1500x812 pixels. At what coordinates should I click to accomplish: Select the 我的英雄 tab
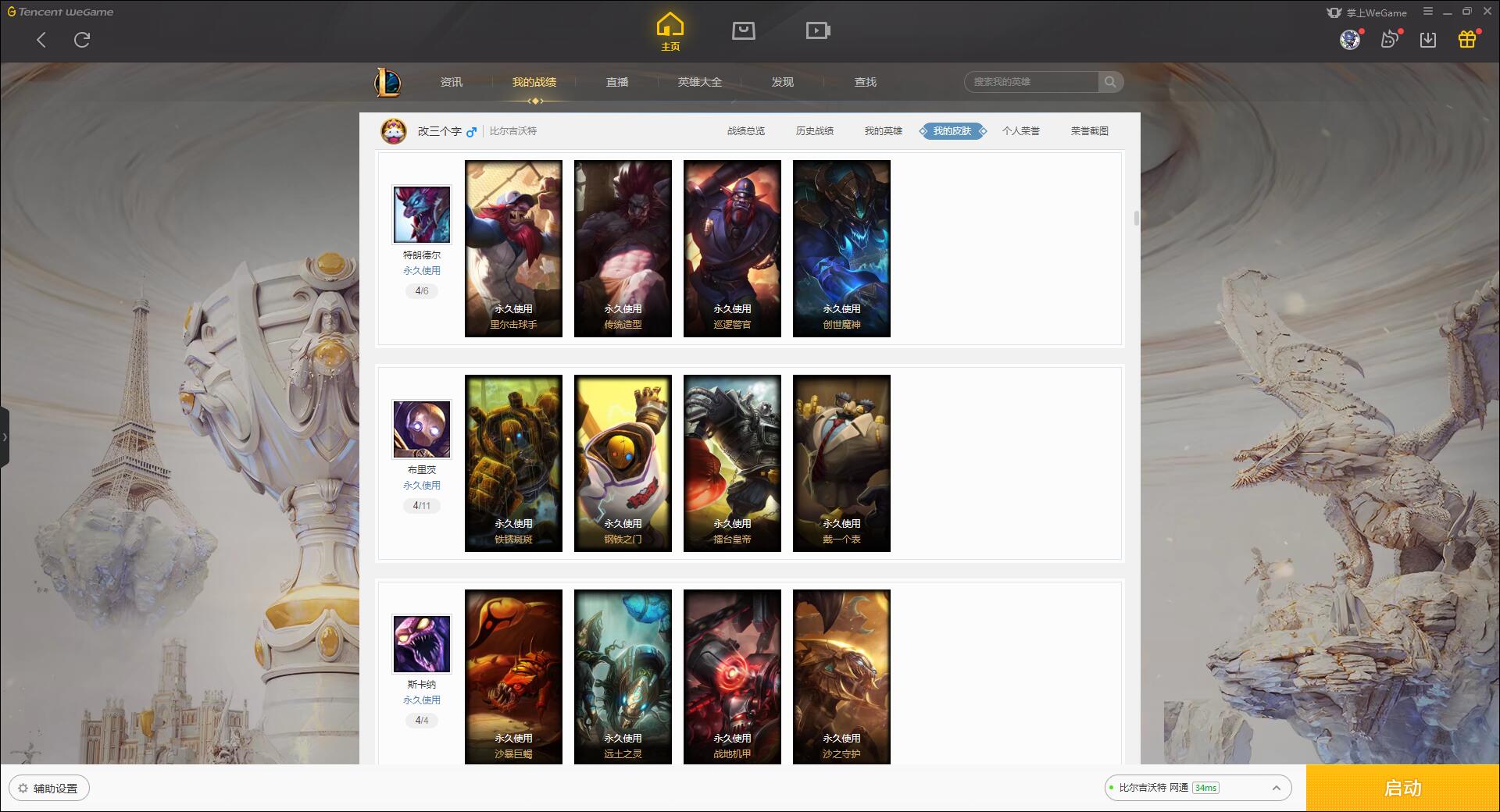(x=883, y=131)
